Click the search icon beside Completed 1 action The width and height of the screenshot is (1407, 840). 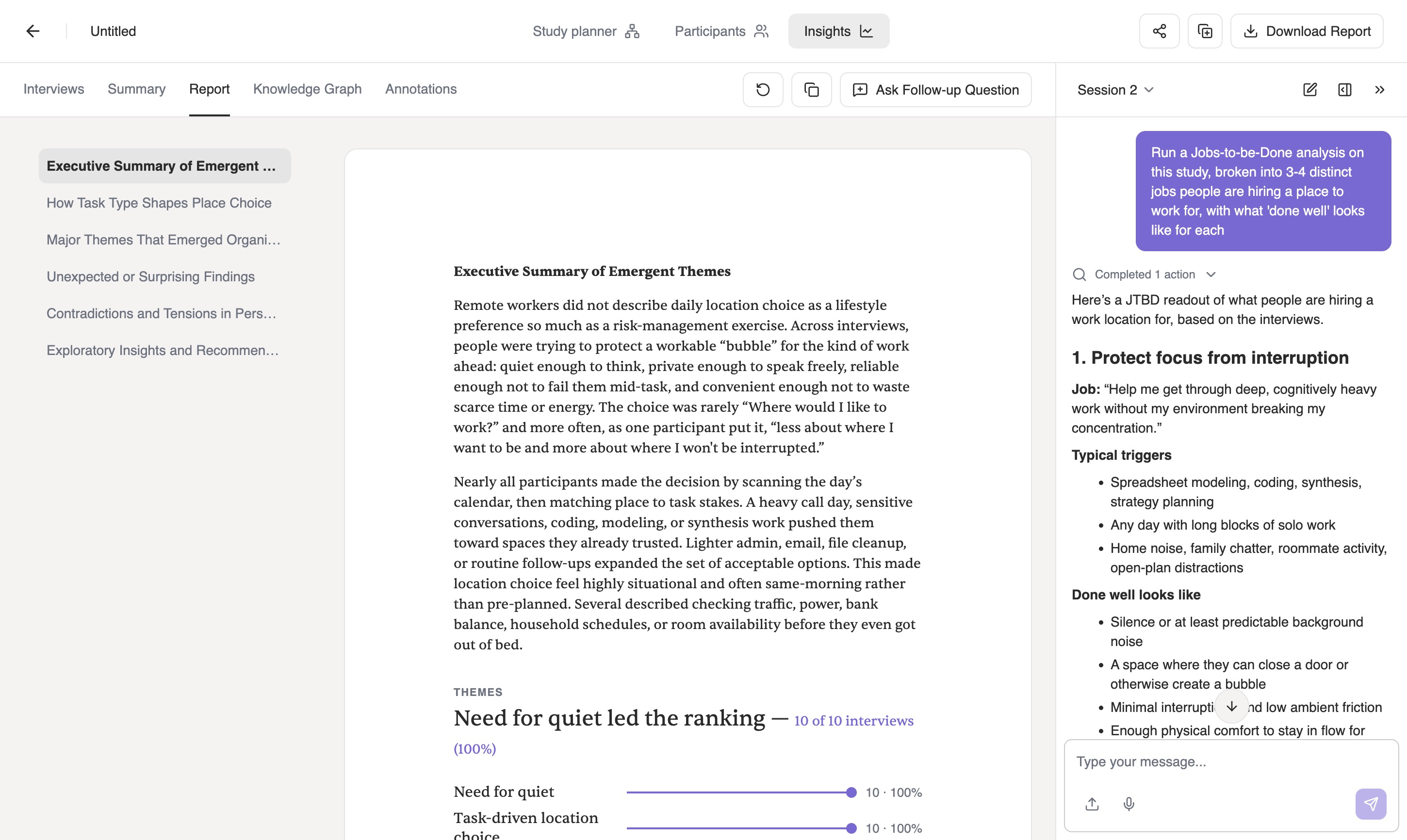1079,275
